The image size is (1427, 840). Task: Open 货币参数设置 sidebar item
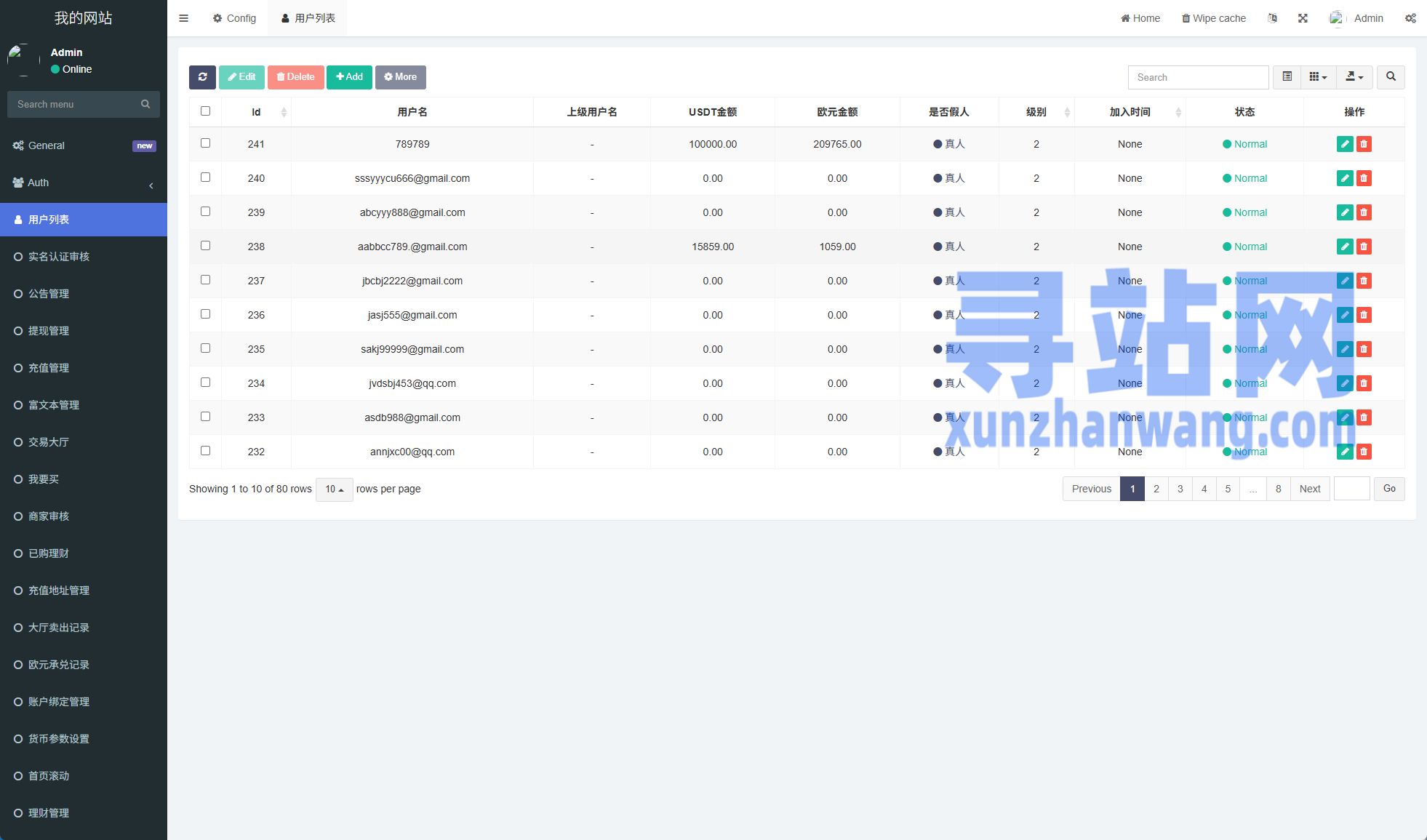click(84, 739)
